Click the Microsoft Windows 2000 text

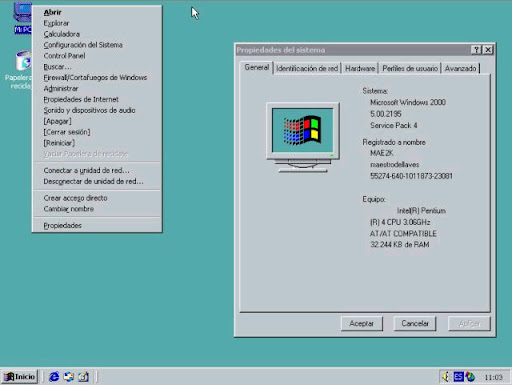[408, 102]
